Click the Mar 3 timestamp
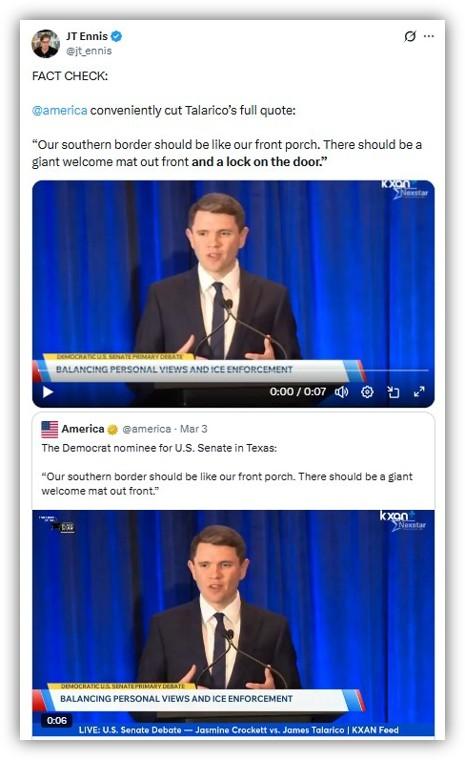Screen dimensions: 465x760 (x=193, y=429)
